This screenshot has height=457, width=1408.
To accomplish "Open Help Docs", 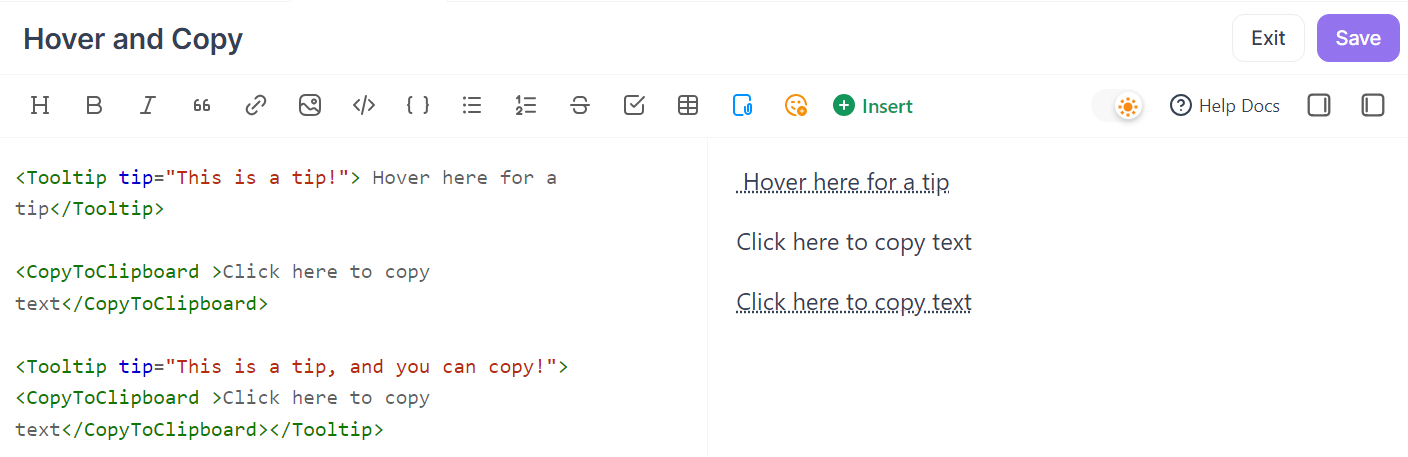I will coord(1225,105).
